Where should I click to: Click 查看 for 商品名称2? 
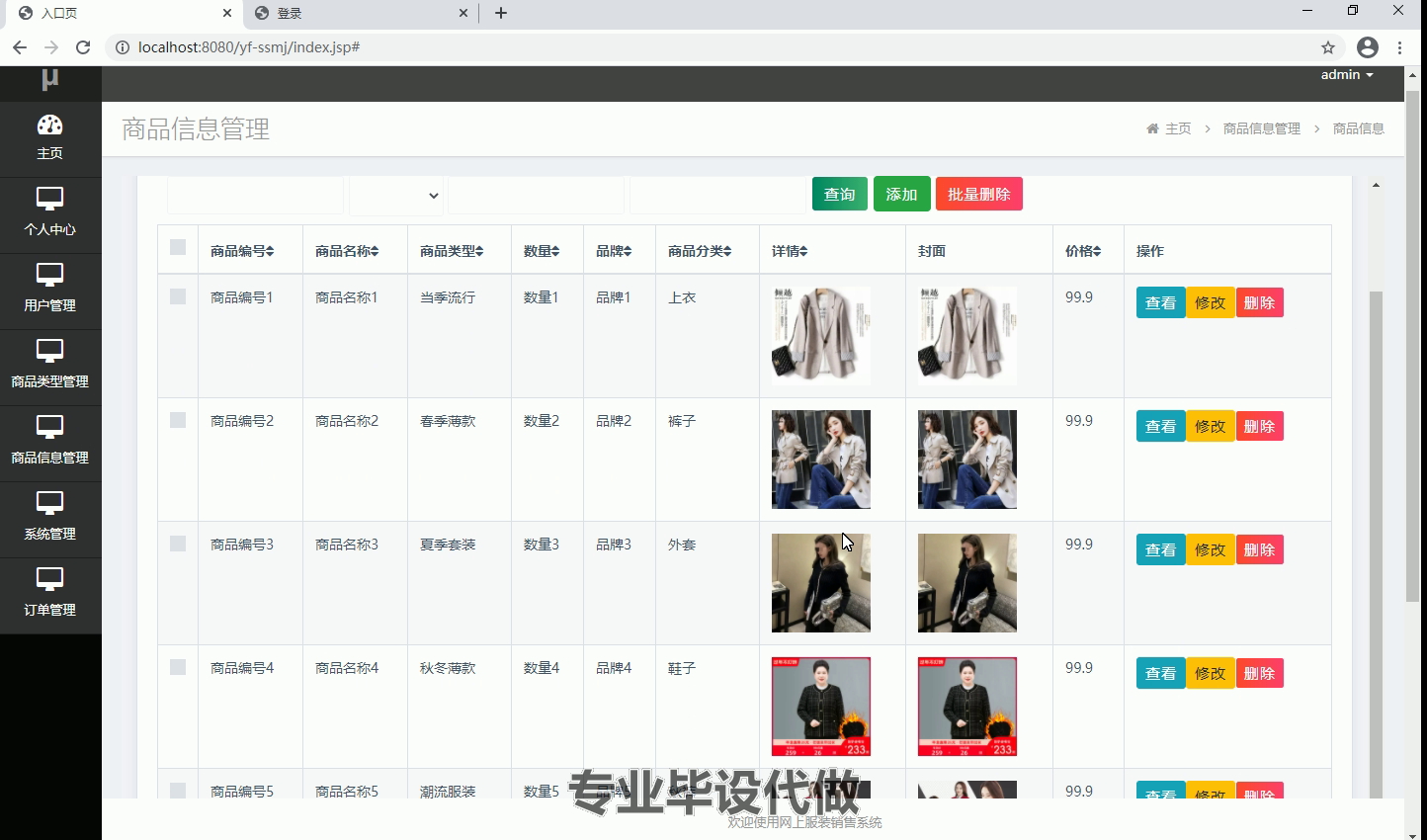pyautogui.click(x=1161, y=426)
